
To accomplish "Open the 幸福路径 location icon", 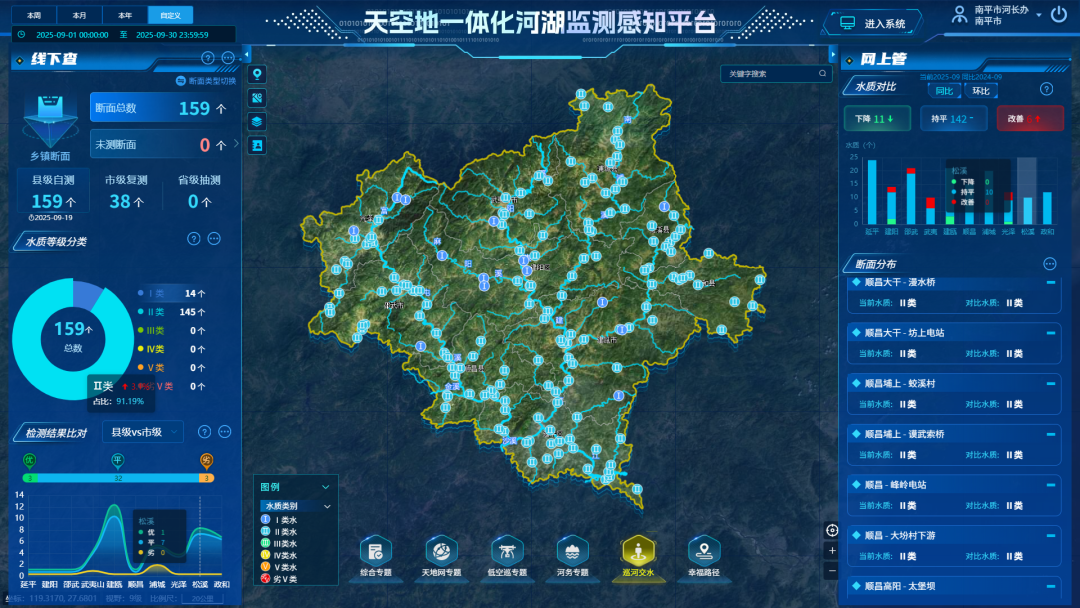I will point(706,551).
